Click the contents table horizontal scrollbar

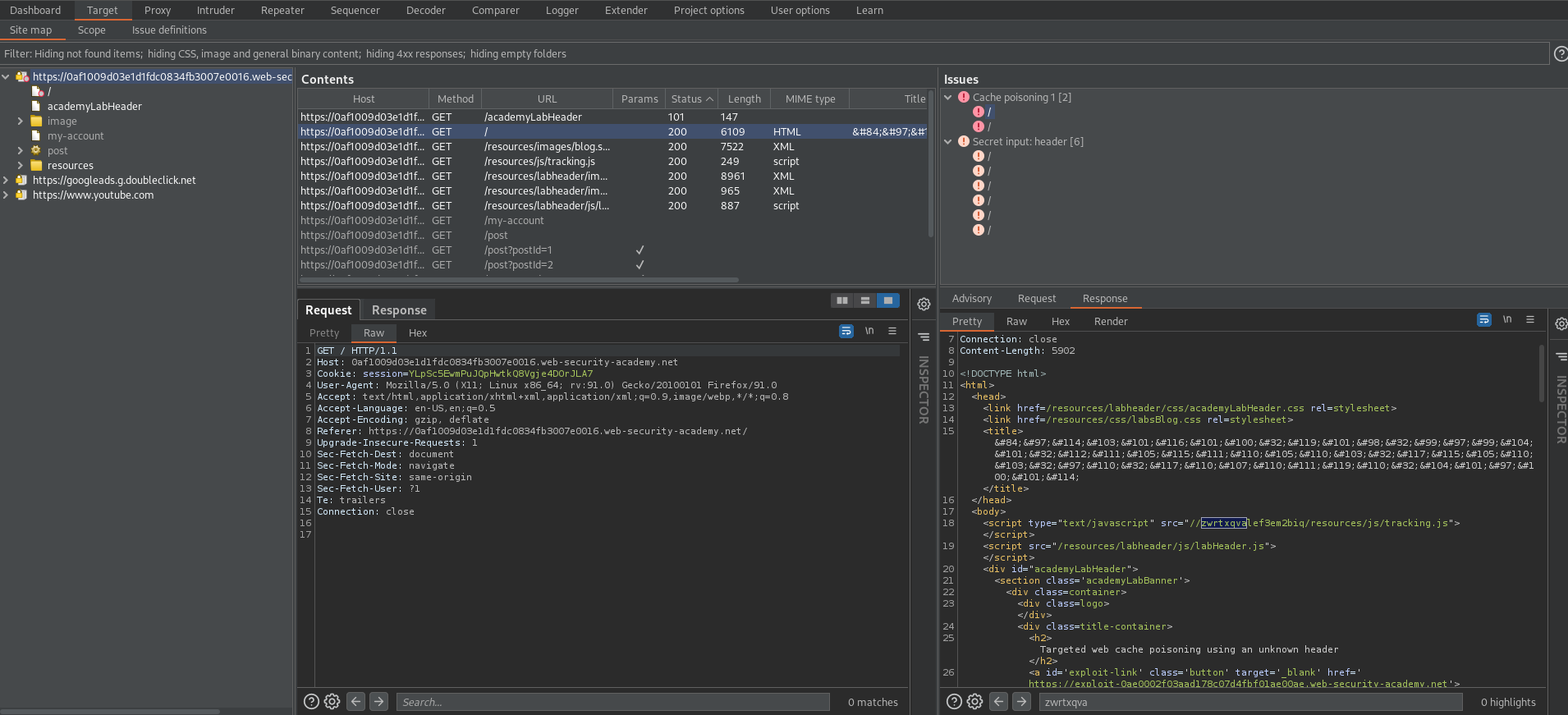519,280
